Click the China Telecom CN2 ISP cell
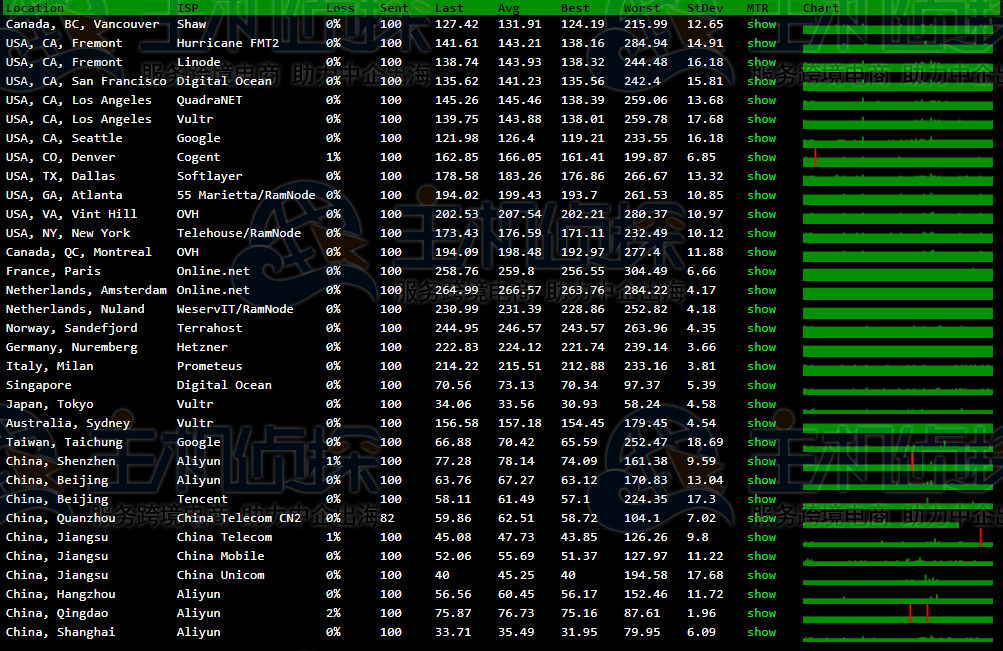This screenshot has width=1003, height=651. 238,518
